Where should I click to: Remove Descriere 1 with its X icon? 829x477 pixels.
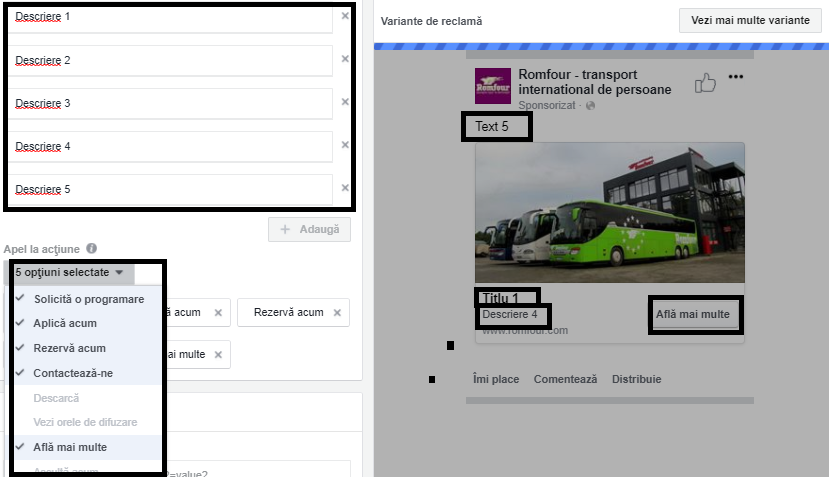(345, 16)
